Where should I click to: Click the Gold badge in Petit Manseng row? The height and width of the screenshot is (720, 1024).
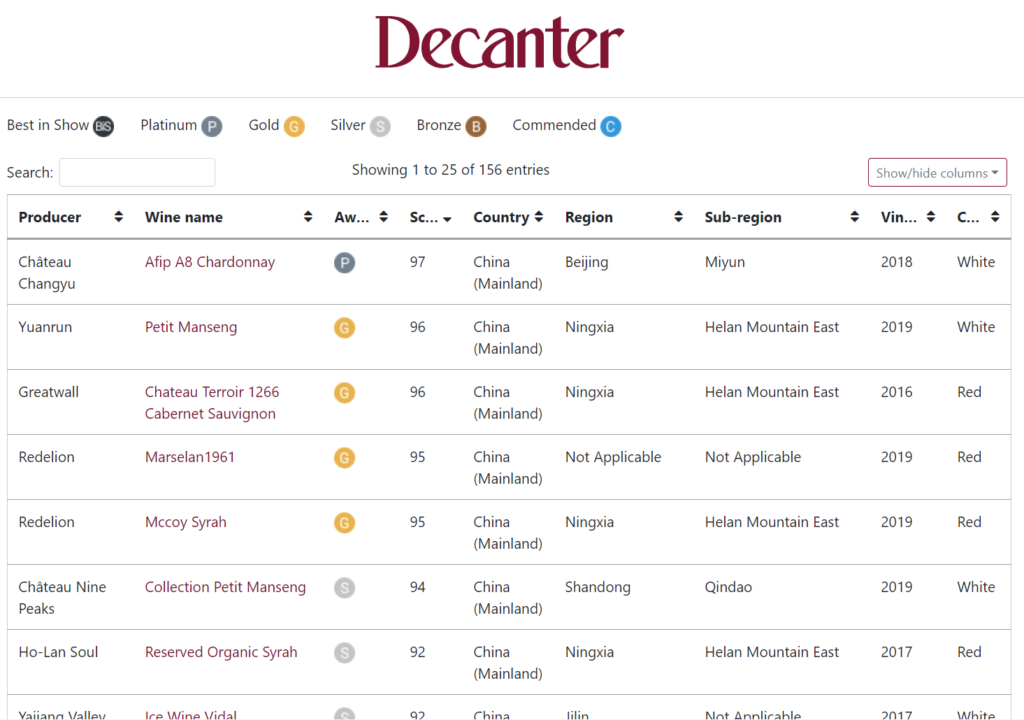pyautogui.click(x=344, y=328)
